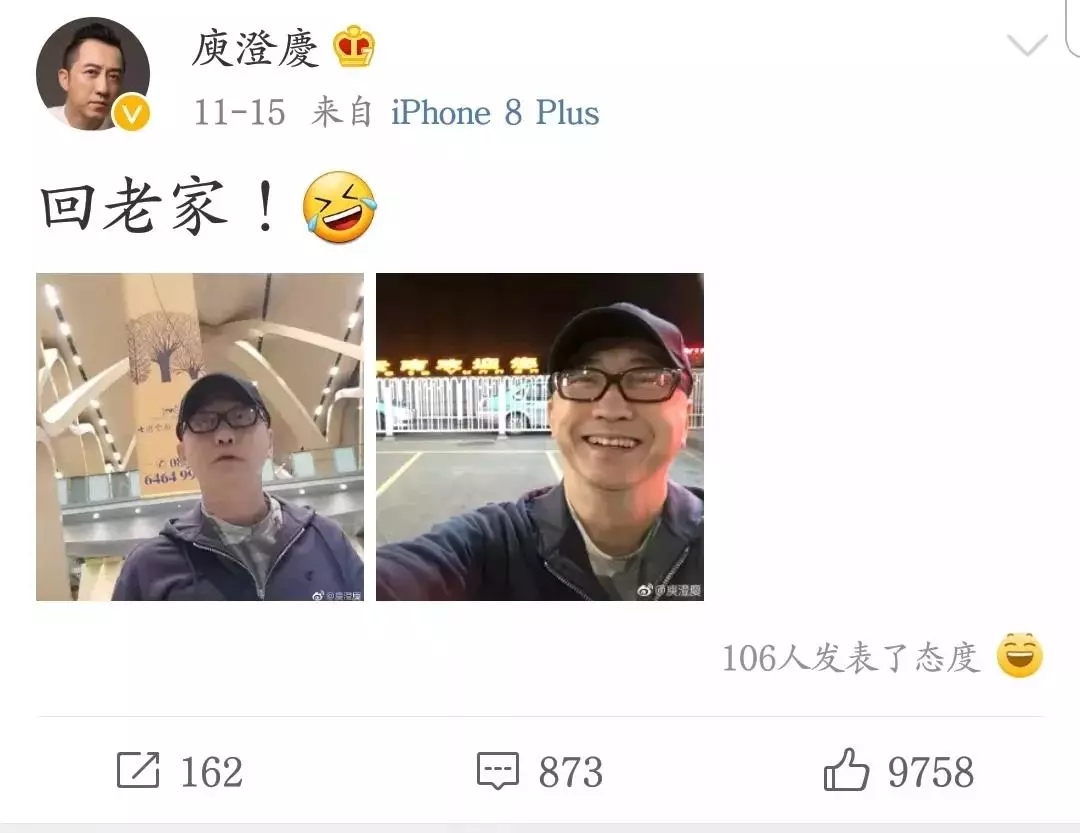Viewport: 1080px width, 833px height.
Task: View the 106人发表了态度 reactions
Action: pos(851,657)
